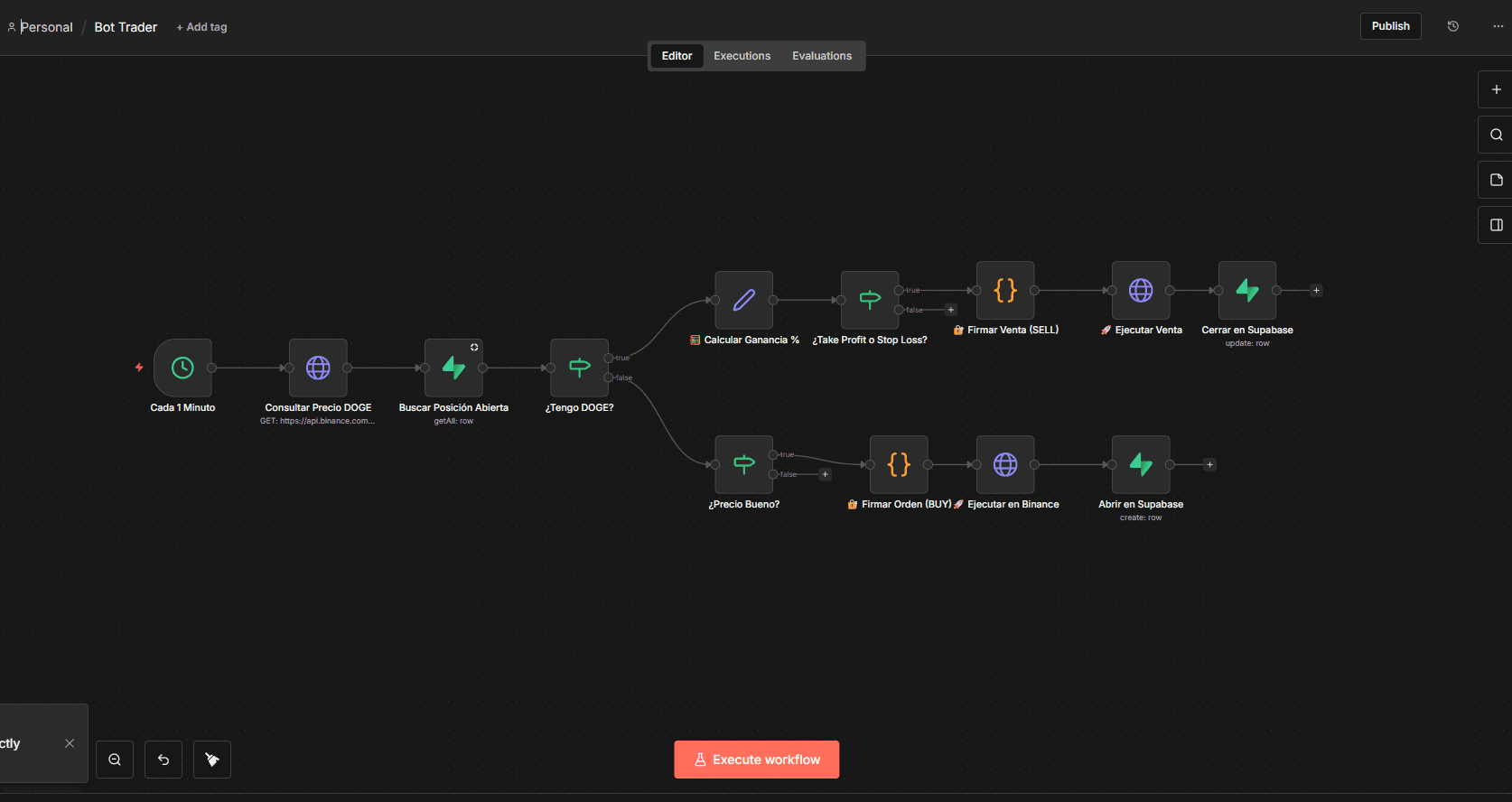Open the workflow history clock icon
The height and width of the screenshot is (802, 1512).
point(1453,26)
